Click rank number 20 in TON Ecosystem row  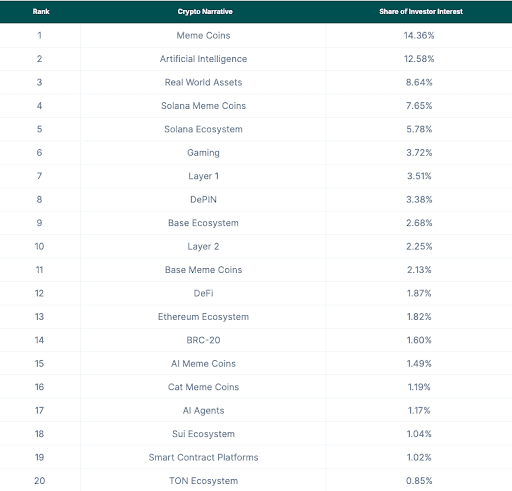(x=39, y=481)
